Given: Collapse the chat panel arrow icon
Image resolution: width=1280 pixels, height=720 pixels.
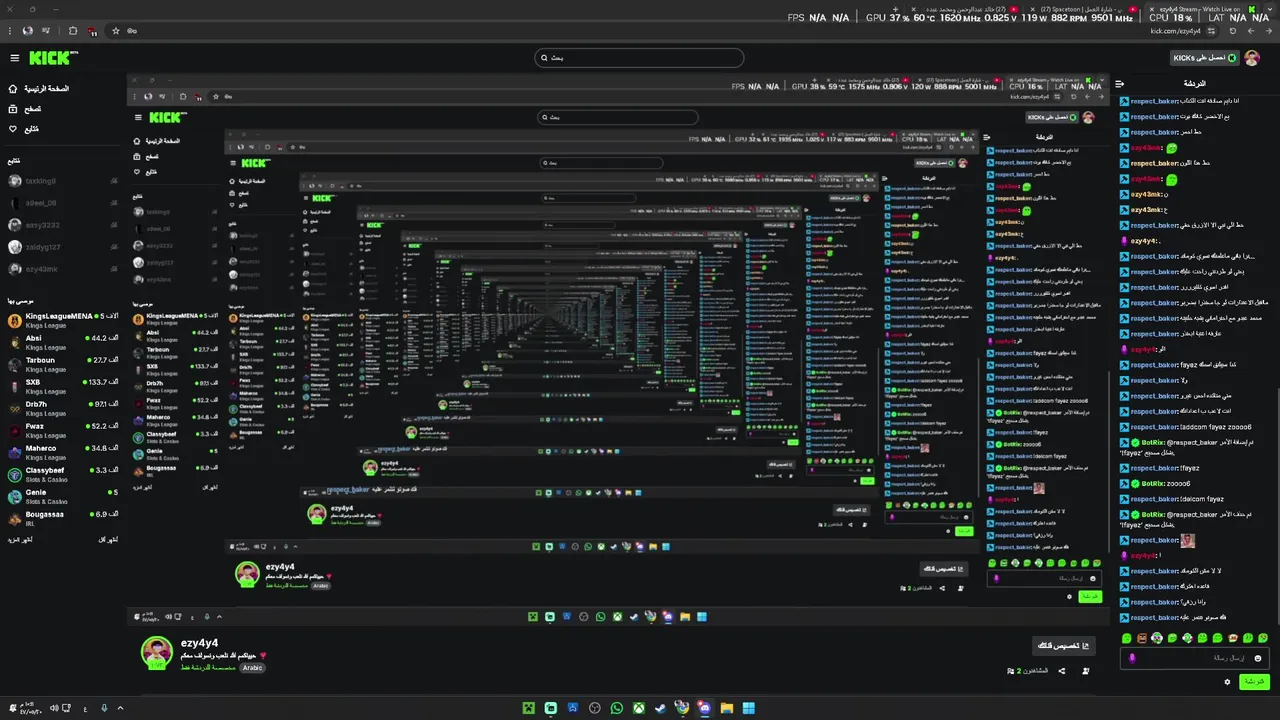Looking at the screenshot, I should pos(1121,84).
